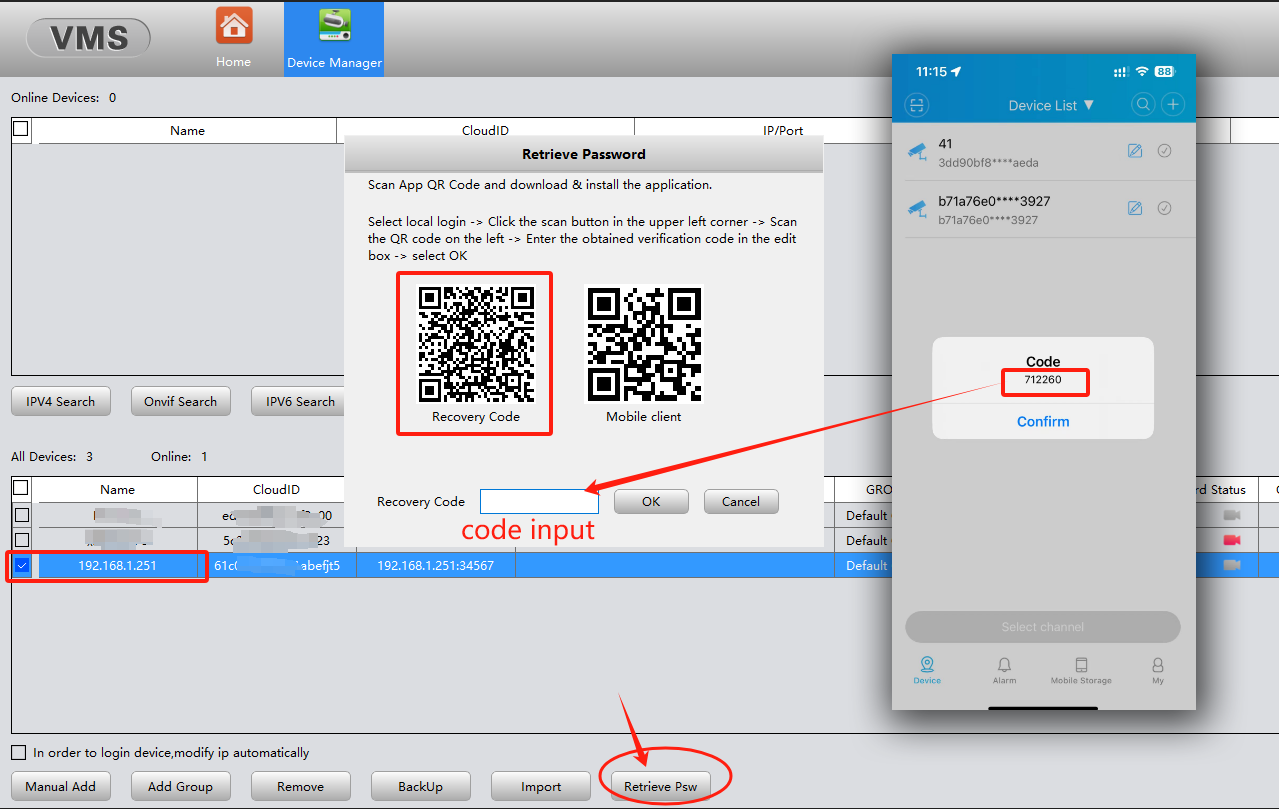This screenshot has height=809, width=1279.
Task: Click the Name header in Online Devices table
Action: [x=187, y=130]
